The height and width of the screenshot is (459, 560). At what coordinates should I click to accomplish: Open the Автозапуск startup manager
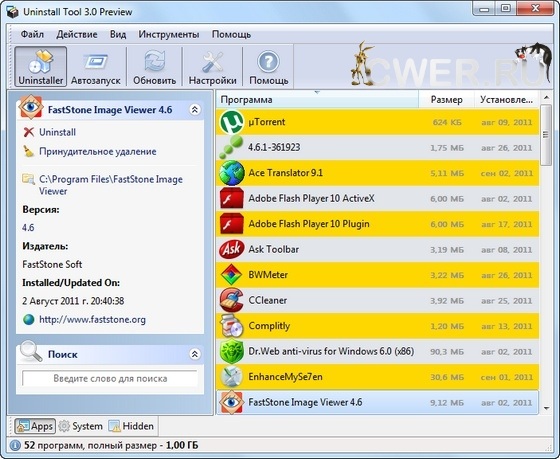[x=96, y=66]
